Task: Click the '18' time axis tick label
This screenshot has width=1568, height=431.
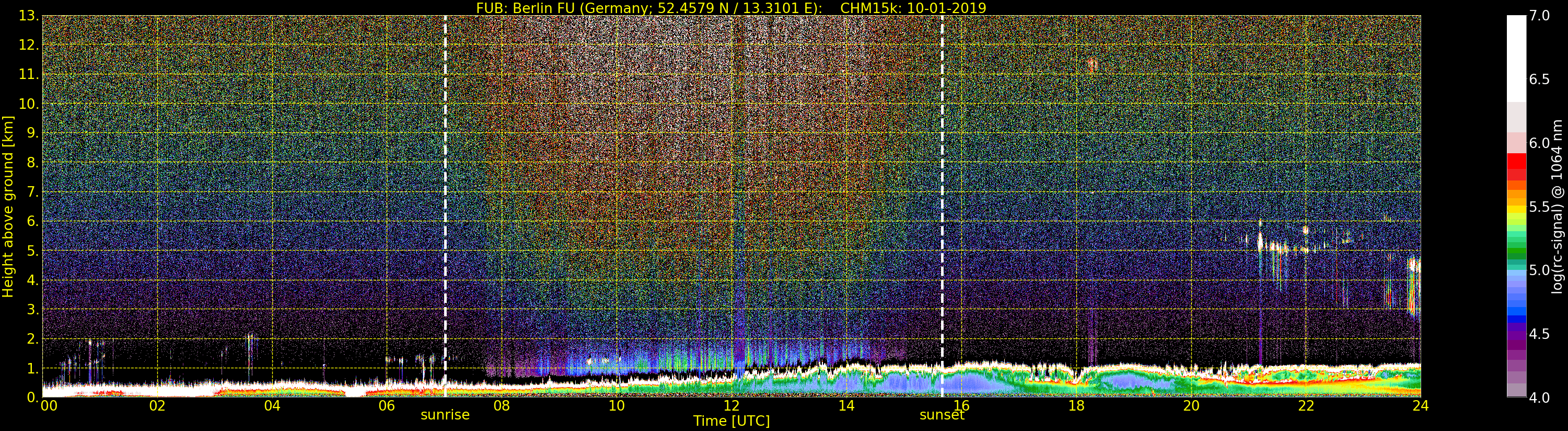Action: (x=1076, y=406)
